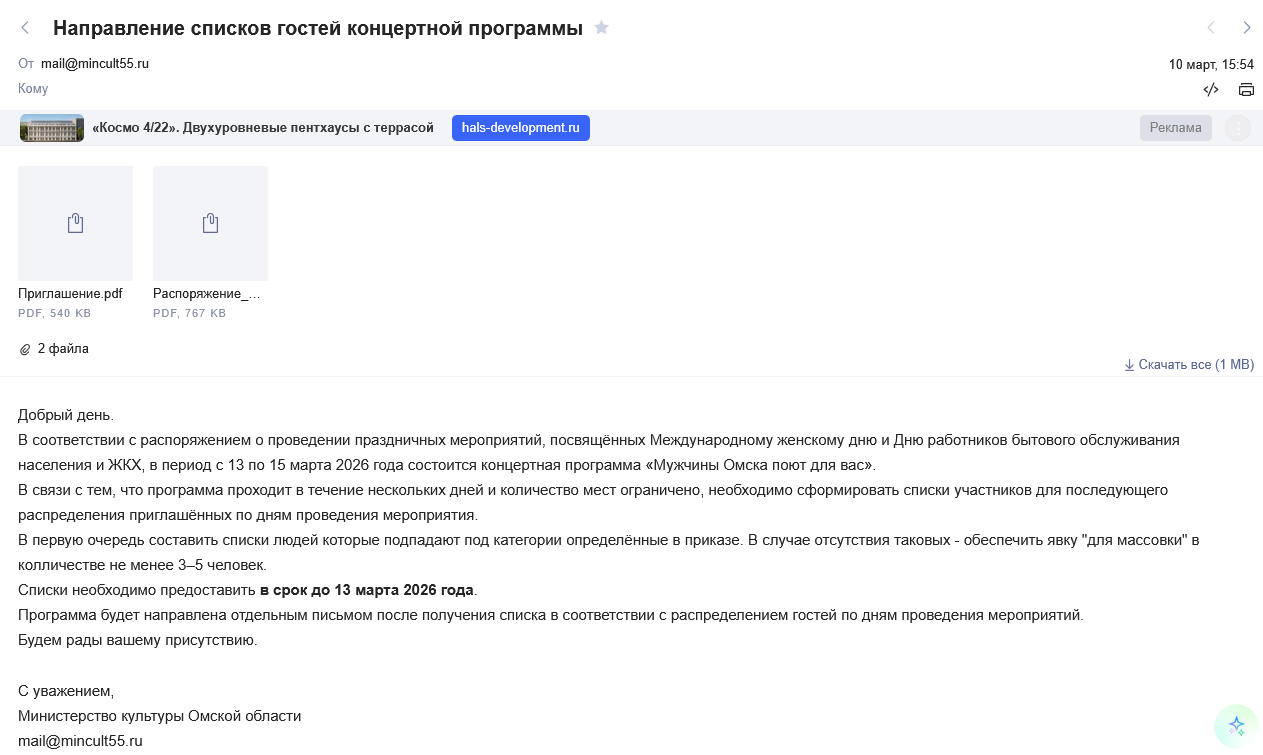1263x755 pixels.
Task: Click the Реклама label button
Action: click(1175, 128)
